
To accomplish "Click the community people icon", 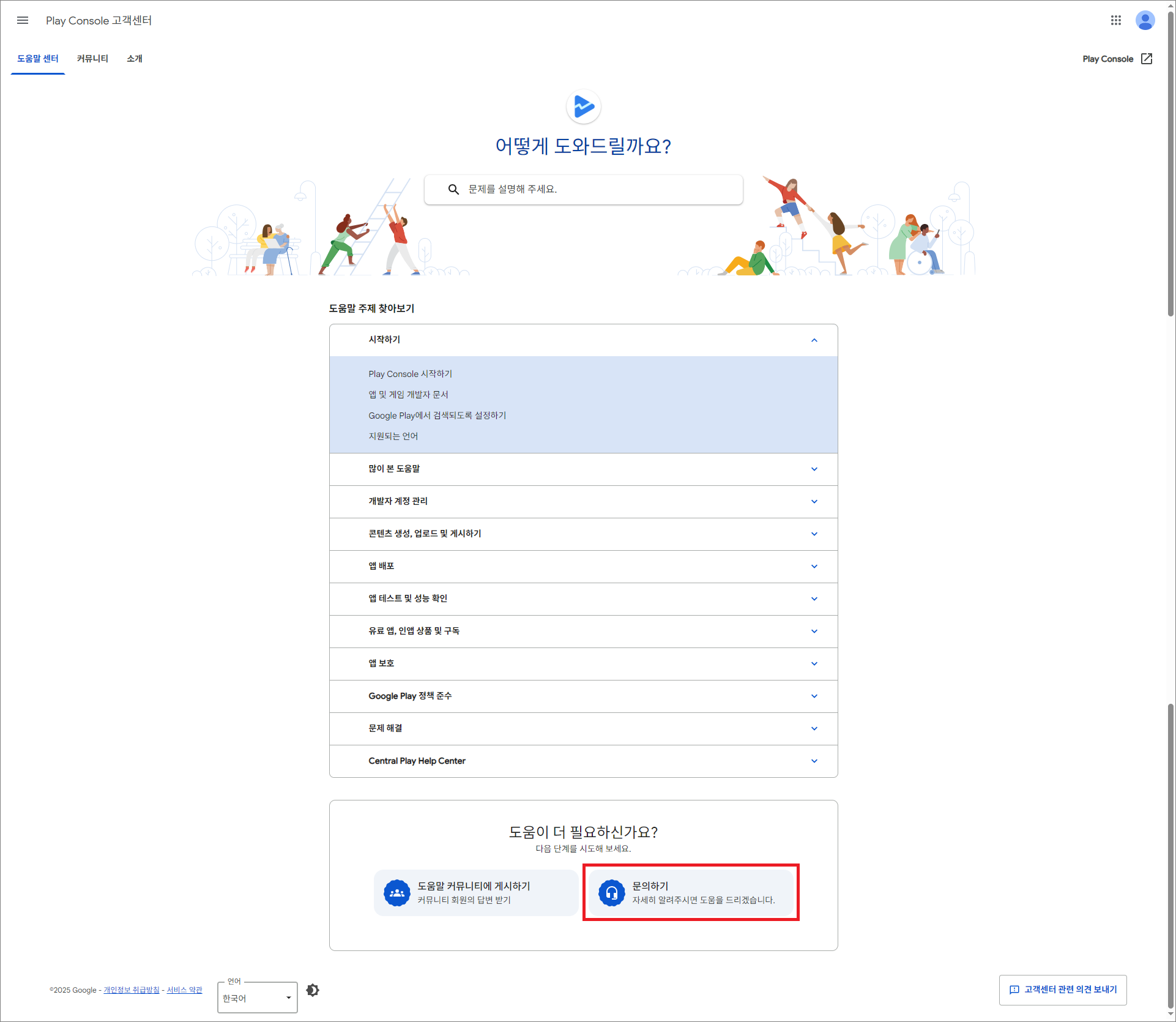I will tap(396, 892).
